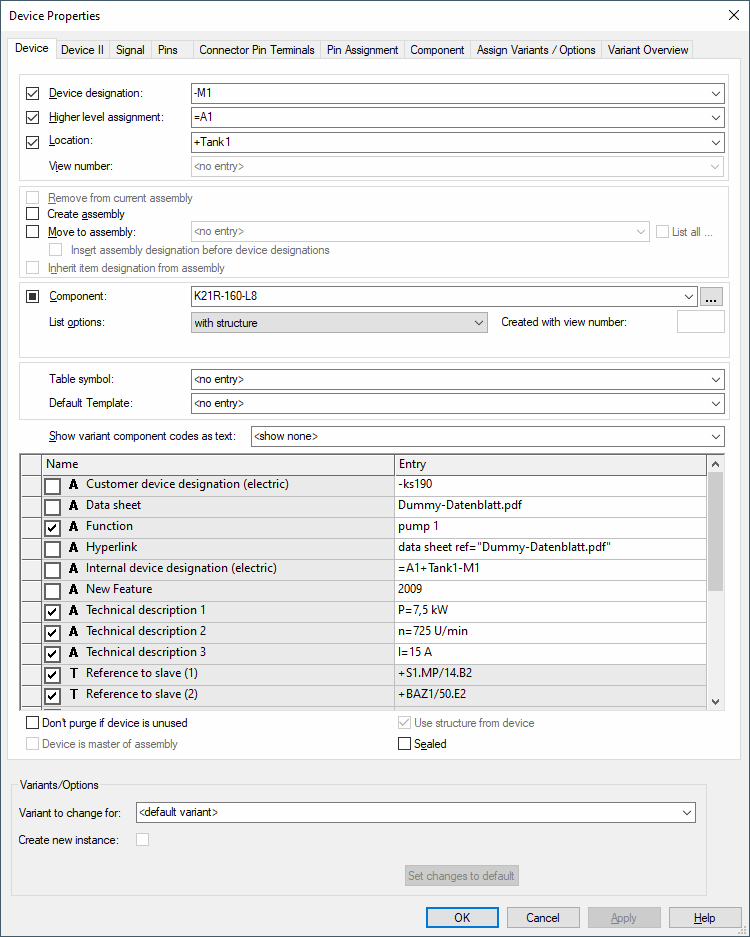Screen dimensions: 750x937
Task: Click the Cancel button
Action: 543,918
